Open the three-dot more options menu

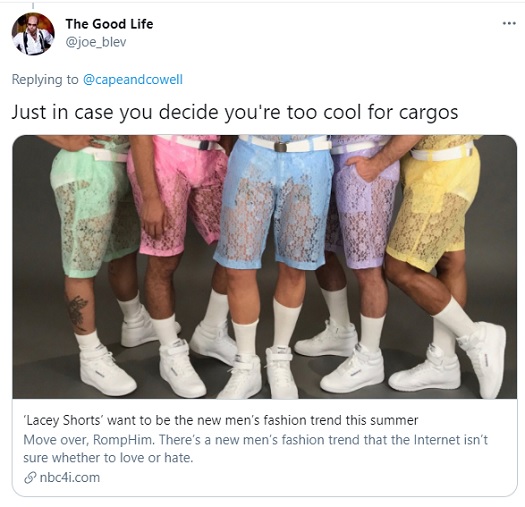click(x=509, y=23)
